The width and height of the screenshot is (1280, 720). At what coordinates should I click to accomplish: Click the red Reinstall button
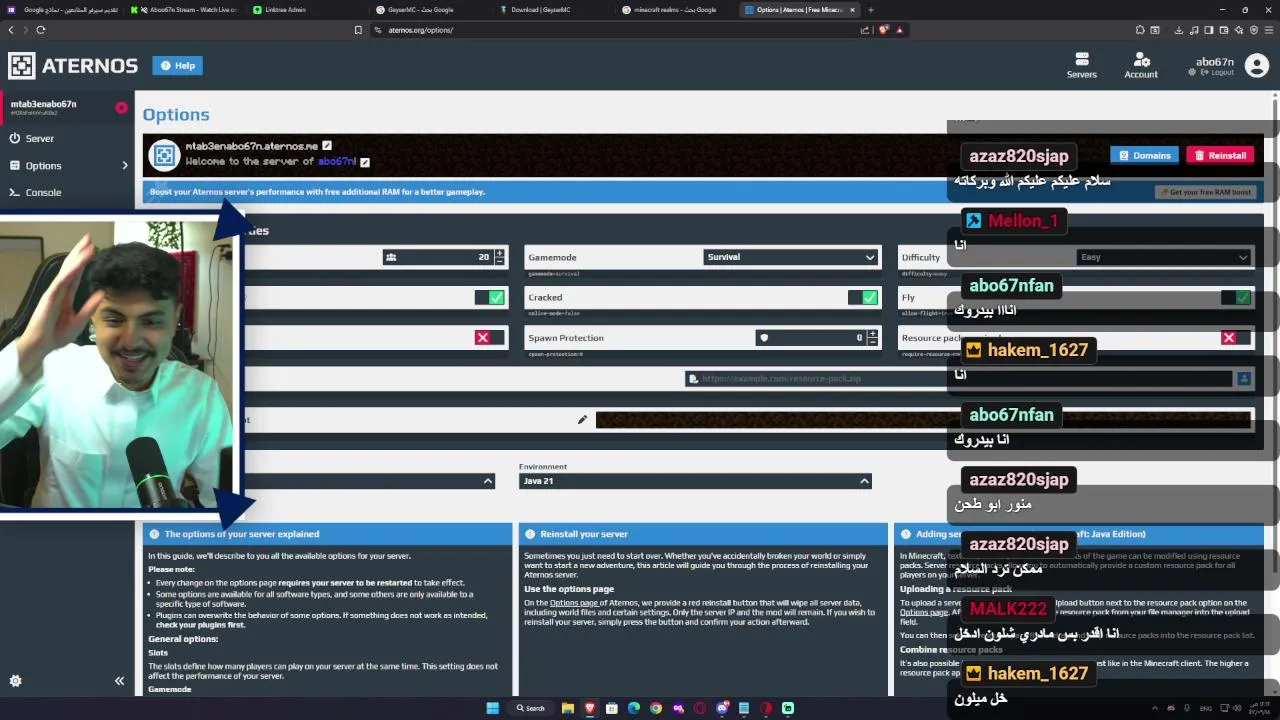1220,155
